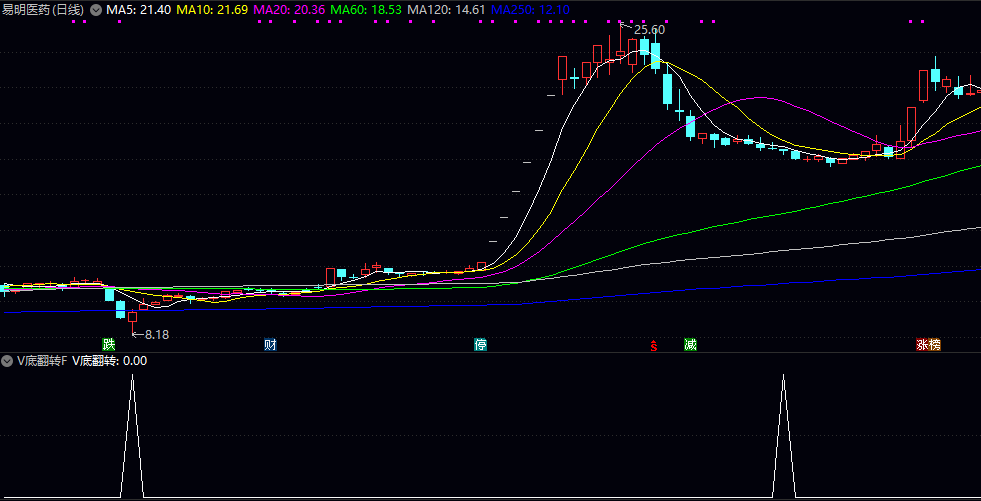
Task: Click the 8.18 low price label
Action: (x=156, y=334)
